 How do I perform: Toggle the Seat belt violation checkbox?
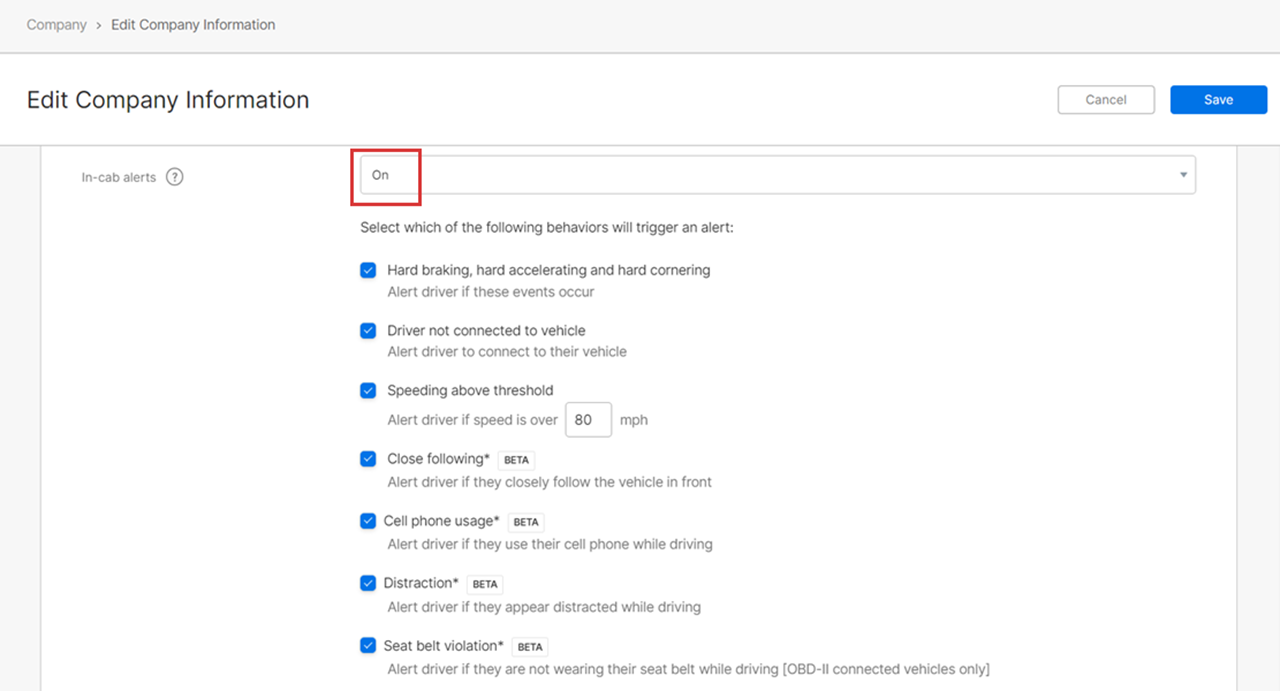point(368,645)
